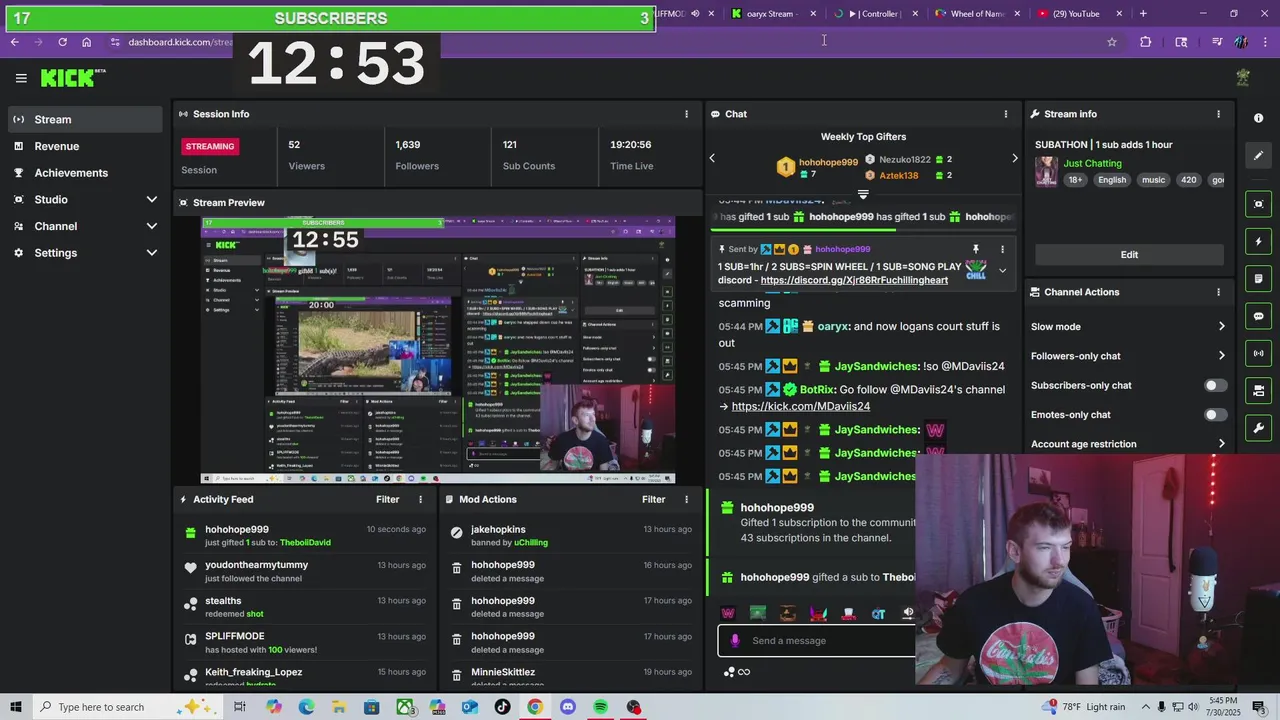Click Filter in Mod Actions
The image size is (1280, 720).
click(x=653, y=499)
